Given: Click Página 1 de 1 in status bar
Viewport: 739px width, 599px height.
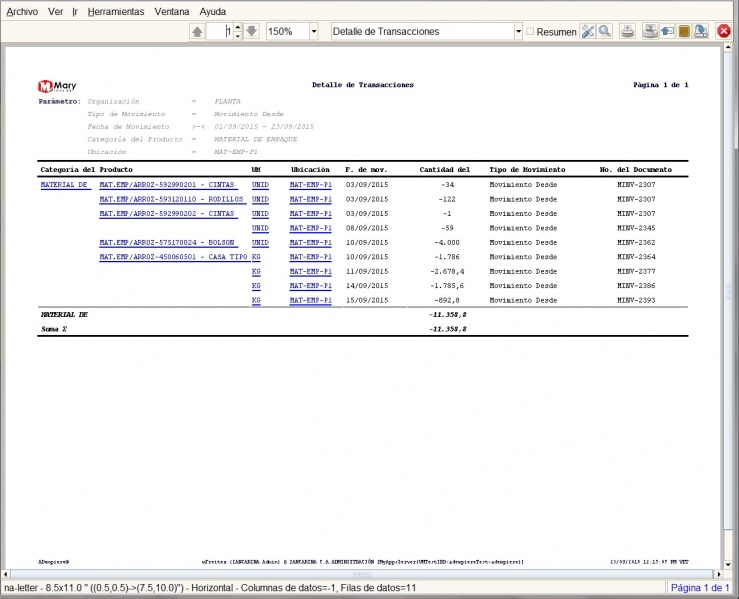Looking at the screenshot, I should tap(700, 588).
